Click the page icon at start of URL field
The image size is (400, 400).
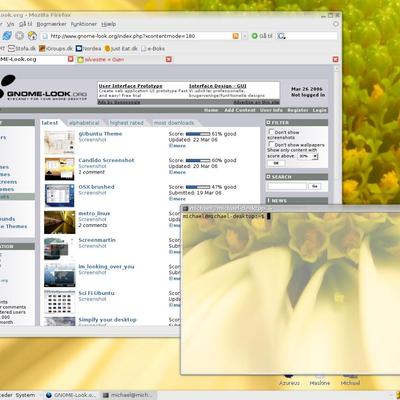tap(45, 36)
